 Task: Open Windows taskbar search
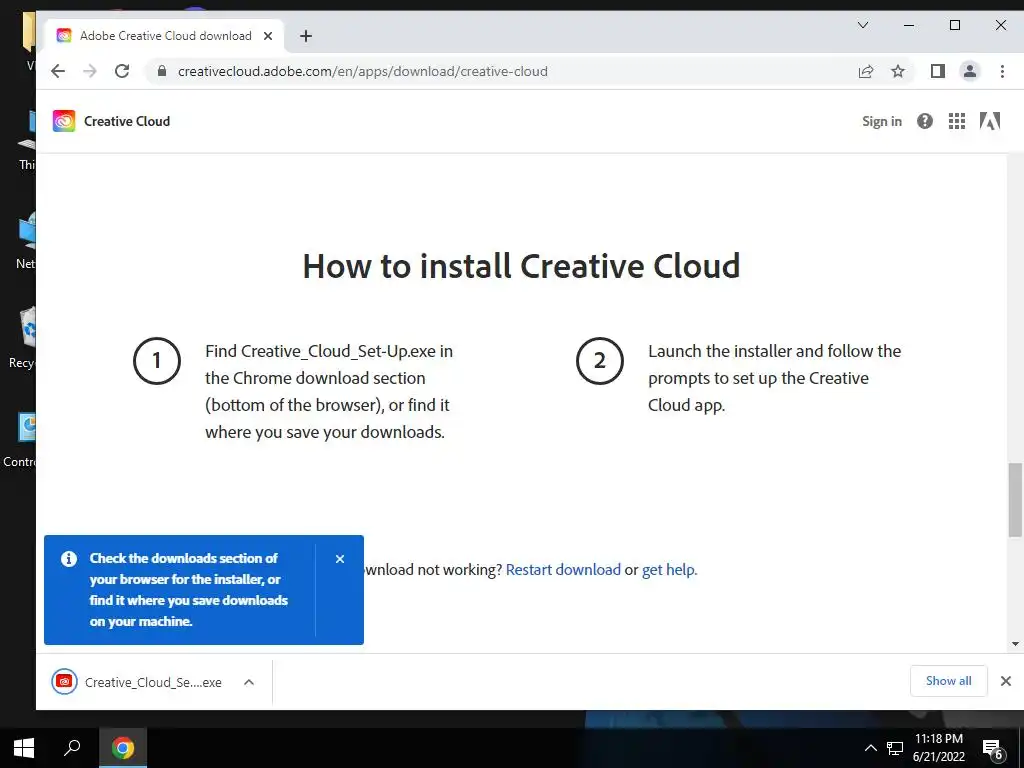[71, 748]
